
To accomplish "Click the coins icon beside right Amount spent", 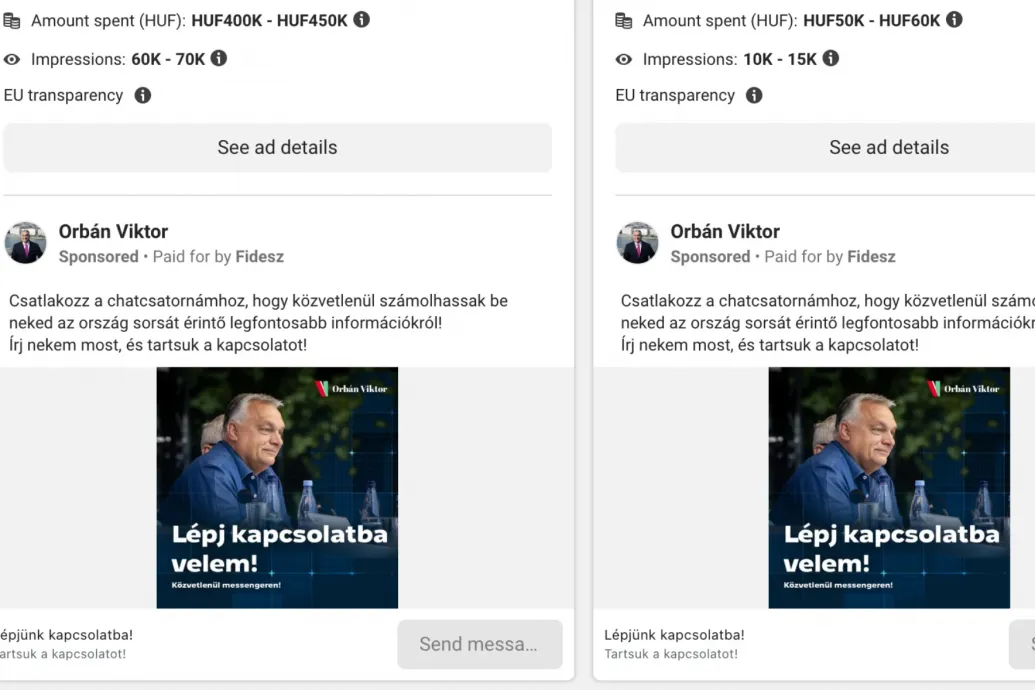I will [x=624, y=21].
